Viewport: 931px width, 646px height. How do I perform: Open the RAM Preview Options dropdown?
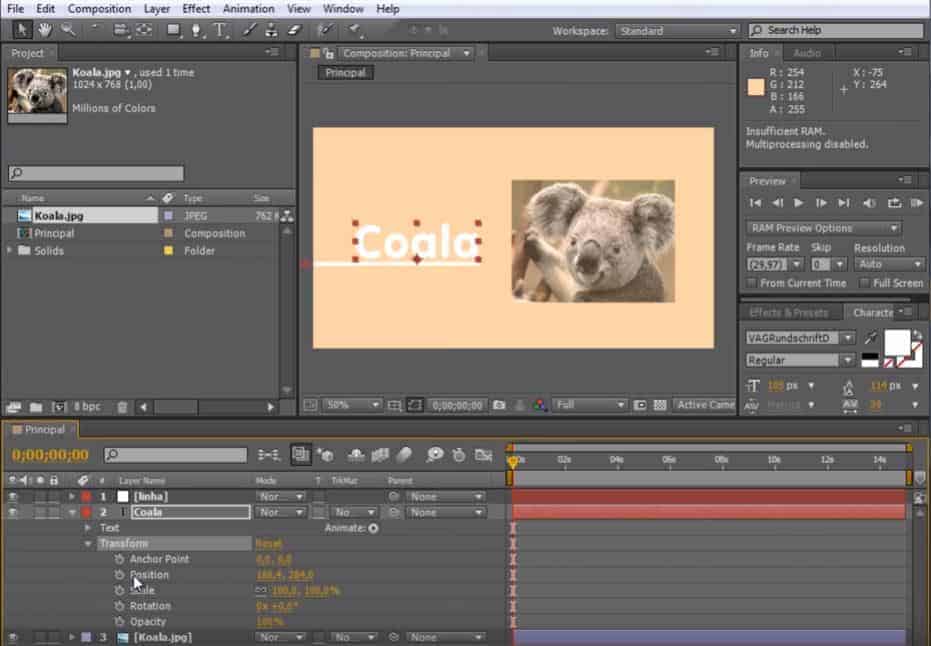(x=824, y=228)
